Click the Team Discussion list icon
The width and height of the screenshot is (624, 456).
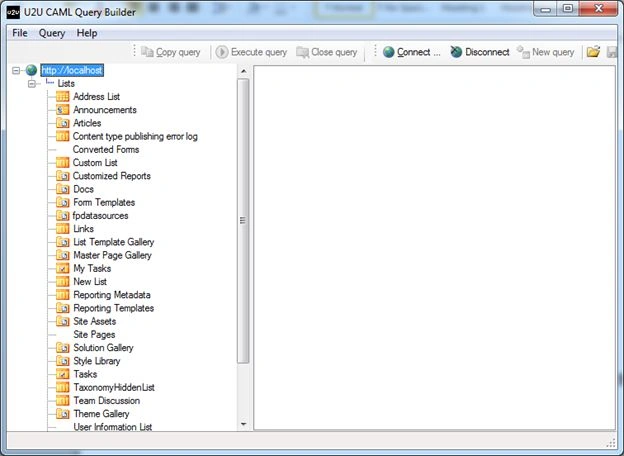coord(62,401)
